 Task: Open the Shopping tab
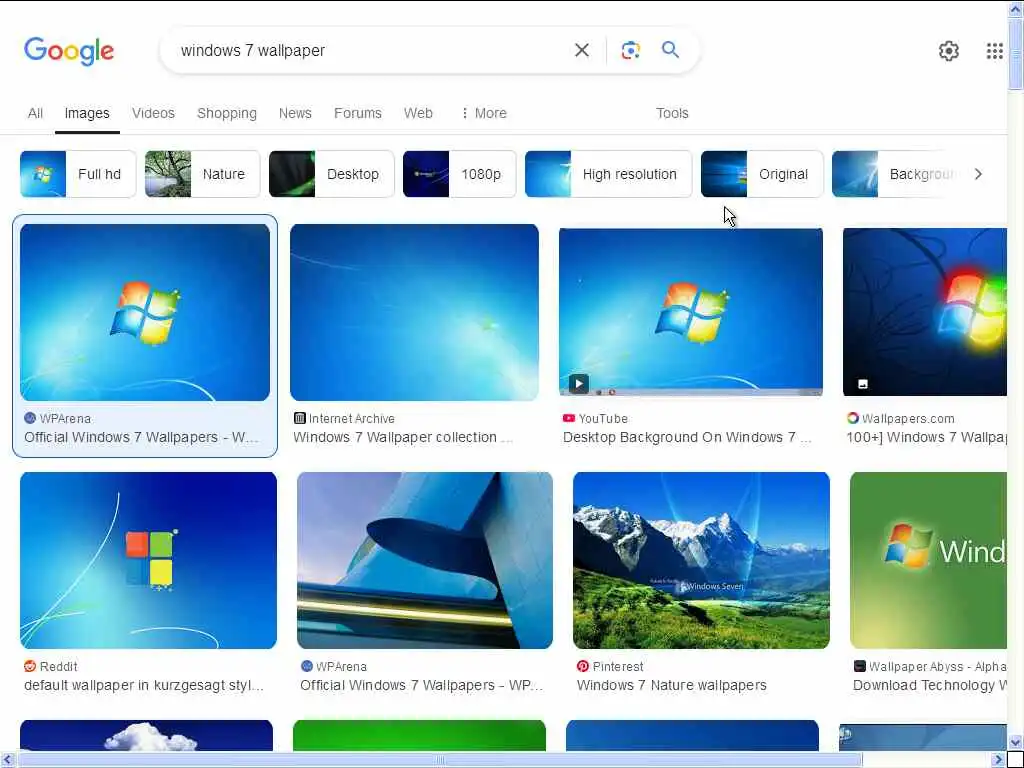tap(227, 113)
